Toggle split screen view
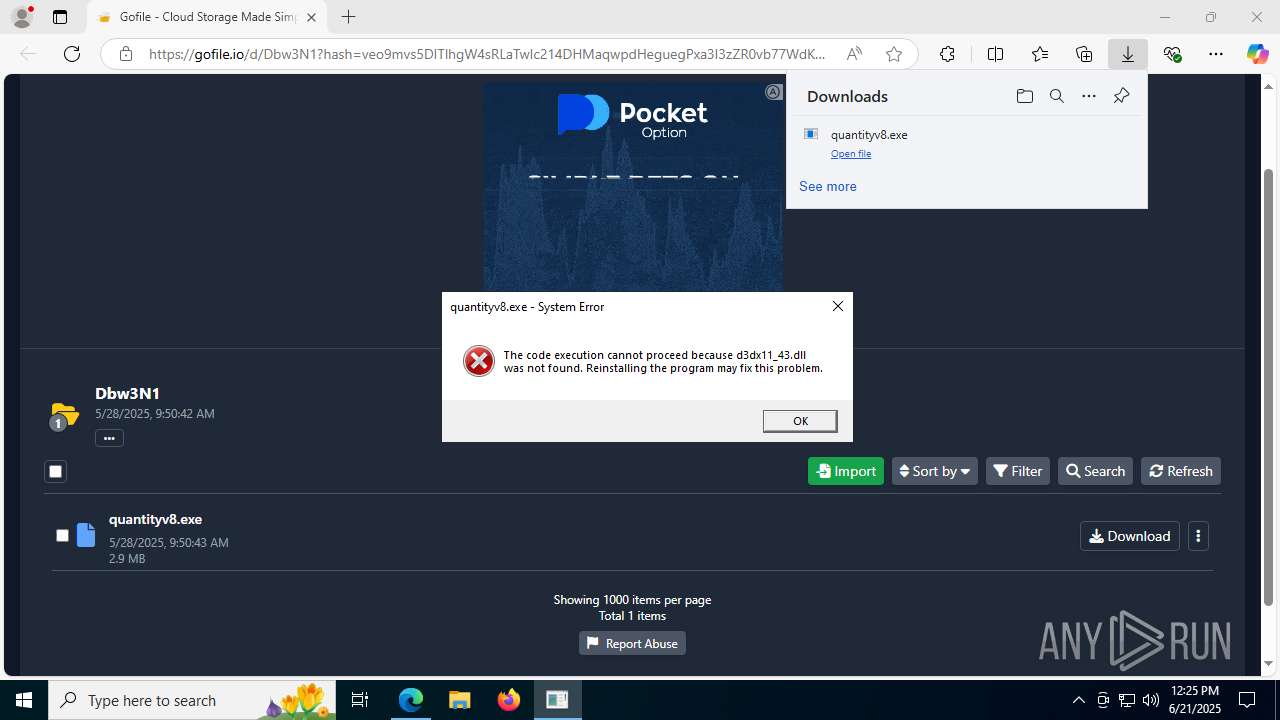This screenshot has height=720, width=1280. click(x=995, y=54)
